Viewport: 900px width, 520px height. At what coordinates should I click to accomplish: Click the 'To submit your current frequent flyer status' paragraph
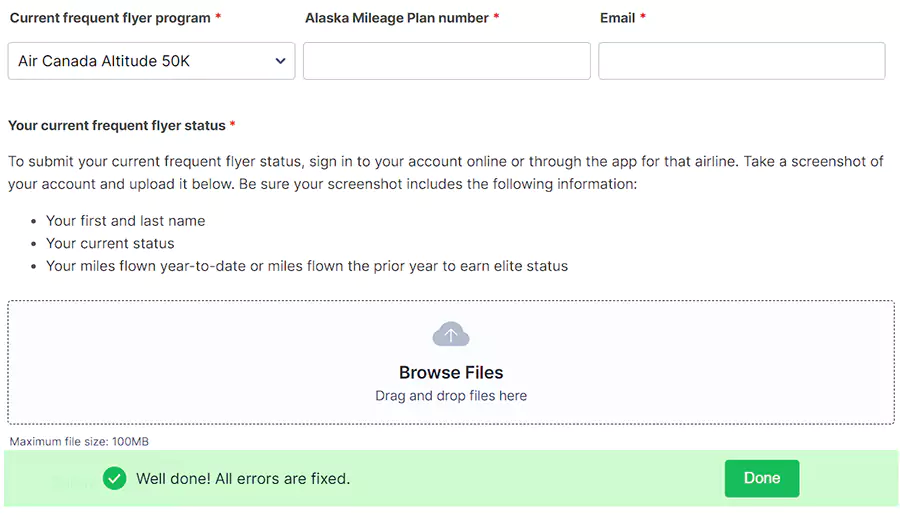[445, 173]
